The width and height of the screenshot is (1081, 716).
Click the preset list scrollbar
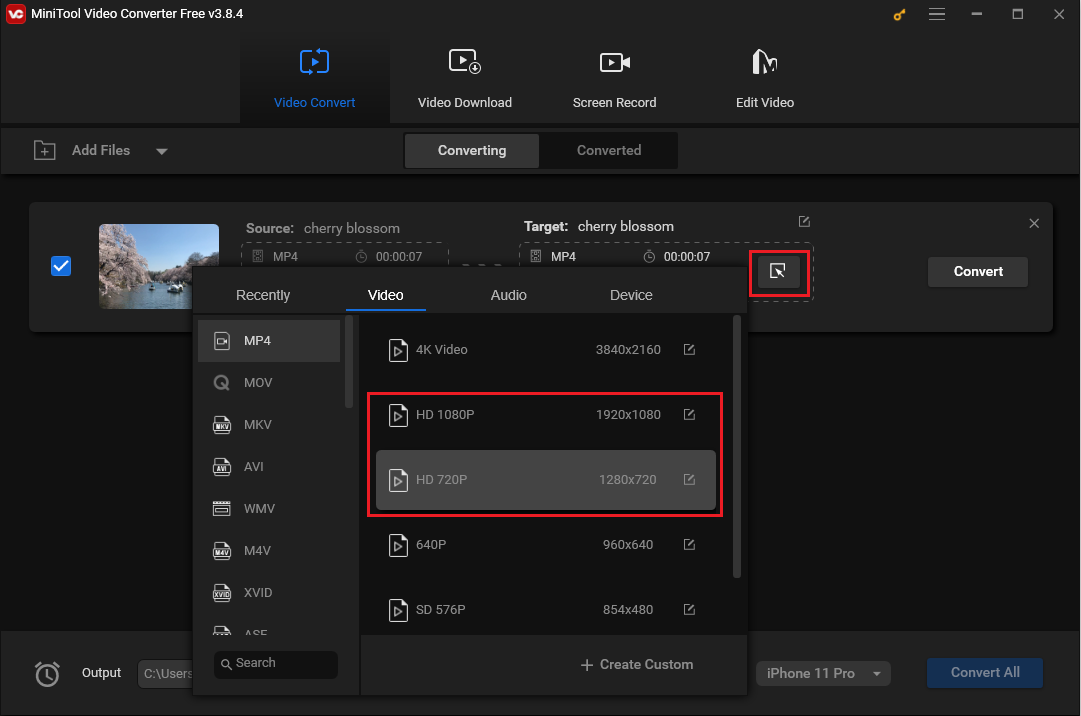pos(736,447)
